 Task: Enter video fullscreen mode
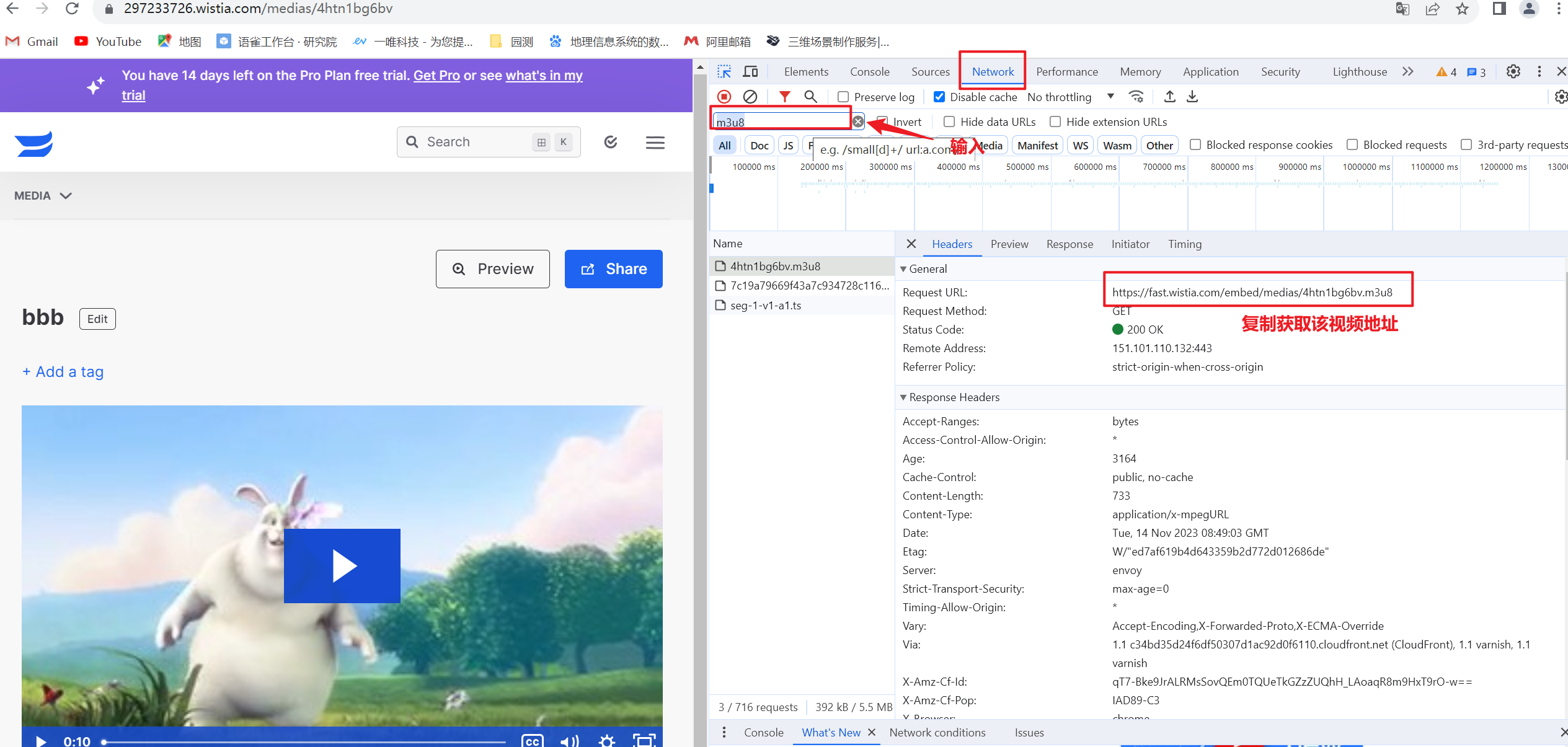point(644,741)
